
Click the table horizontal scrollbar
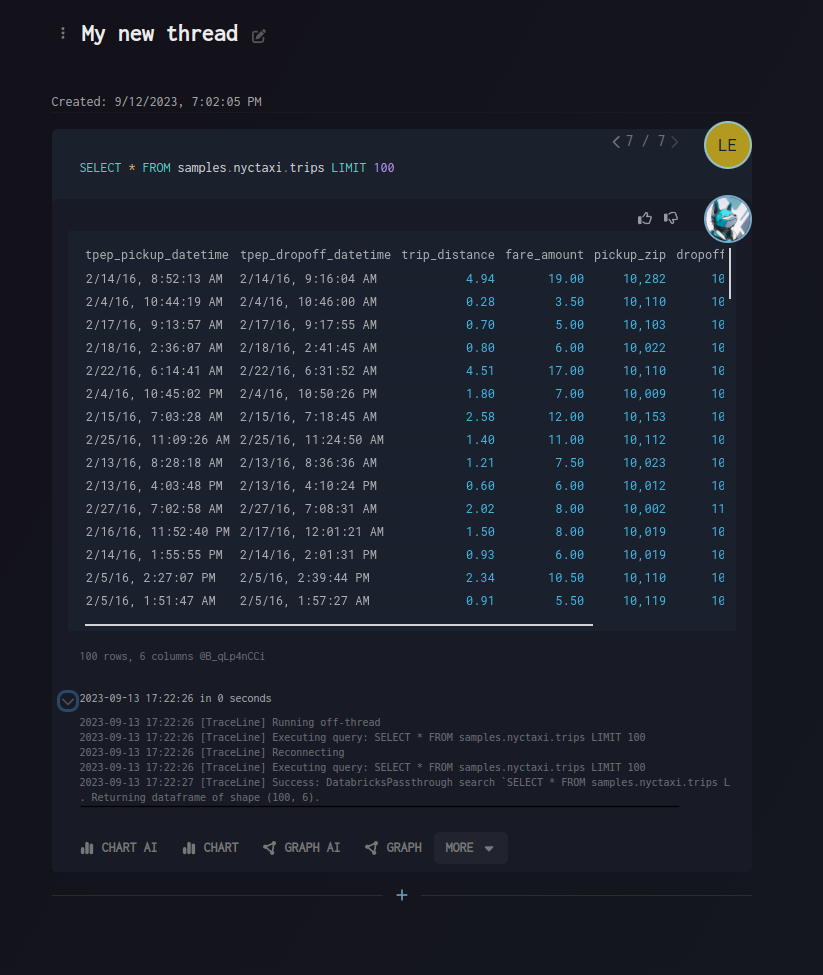pos(339,624)
